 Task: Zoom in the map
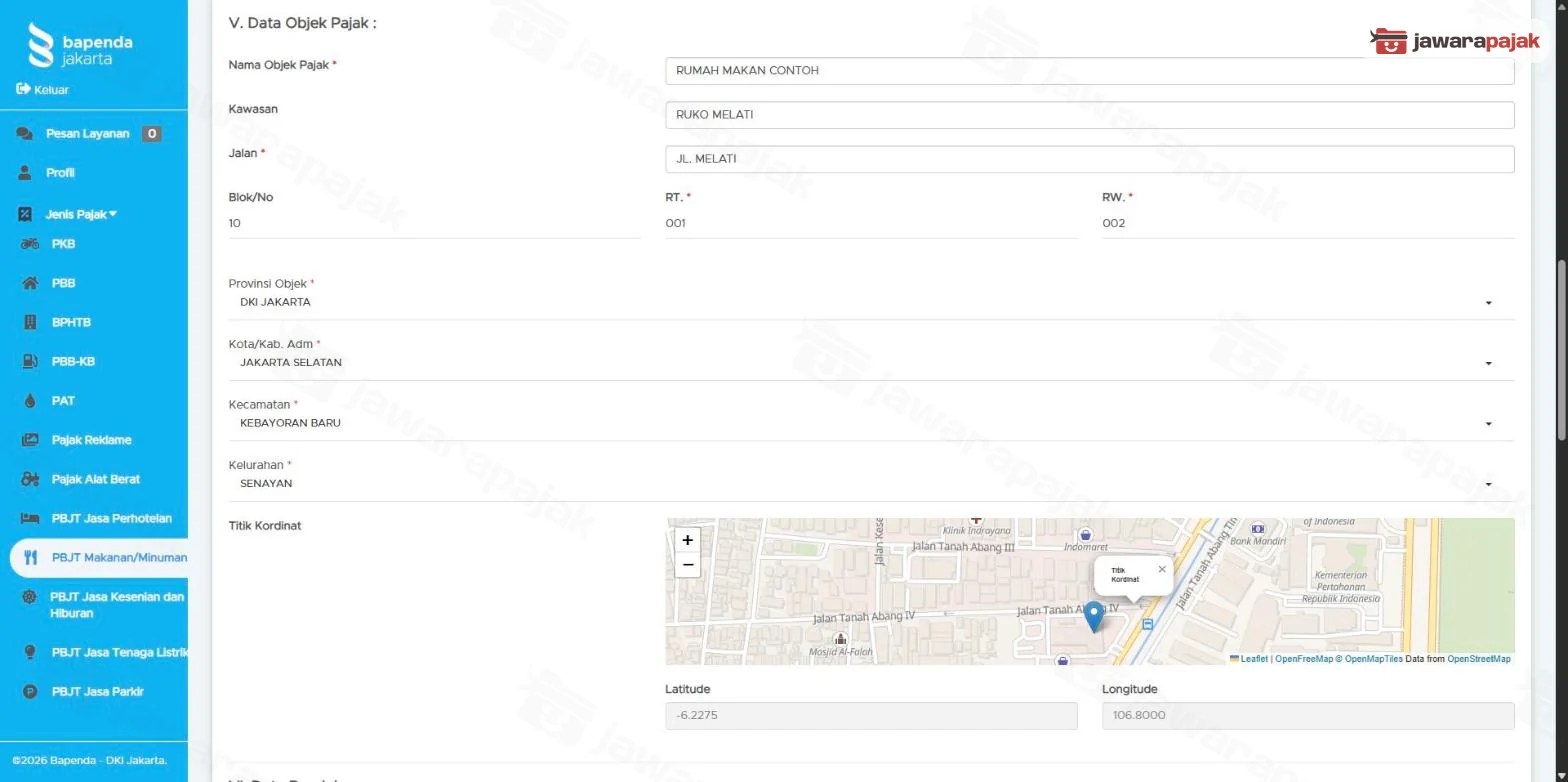[x=687, y=540]
